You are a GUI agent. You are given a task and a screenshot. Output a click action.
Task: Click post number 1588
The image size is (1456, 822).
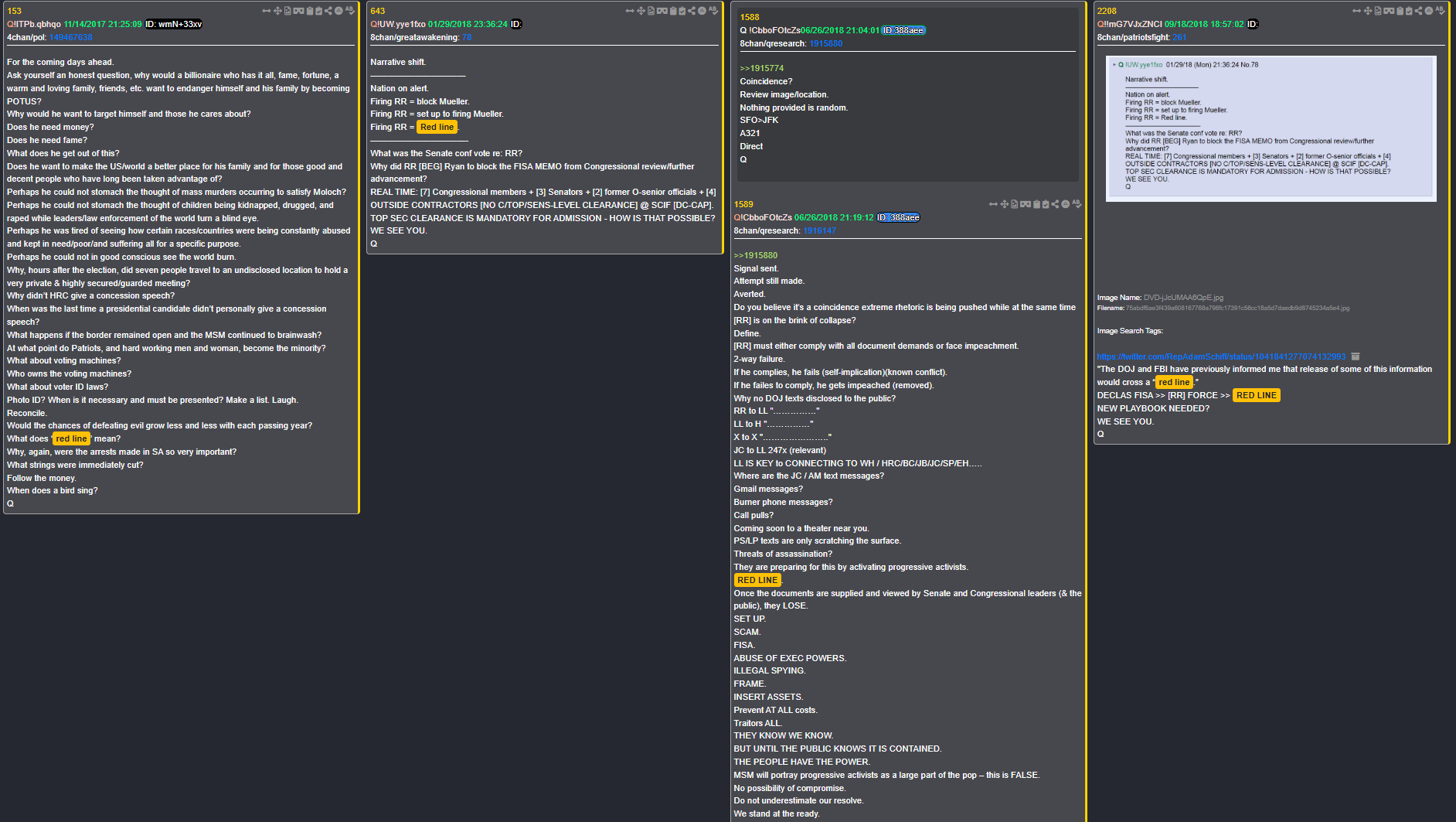pos(750,17)
